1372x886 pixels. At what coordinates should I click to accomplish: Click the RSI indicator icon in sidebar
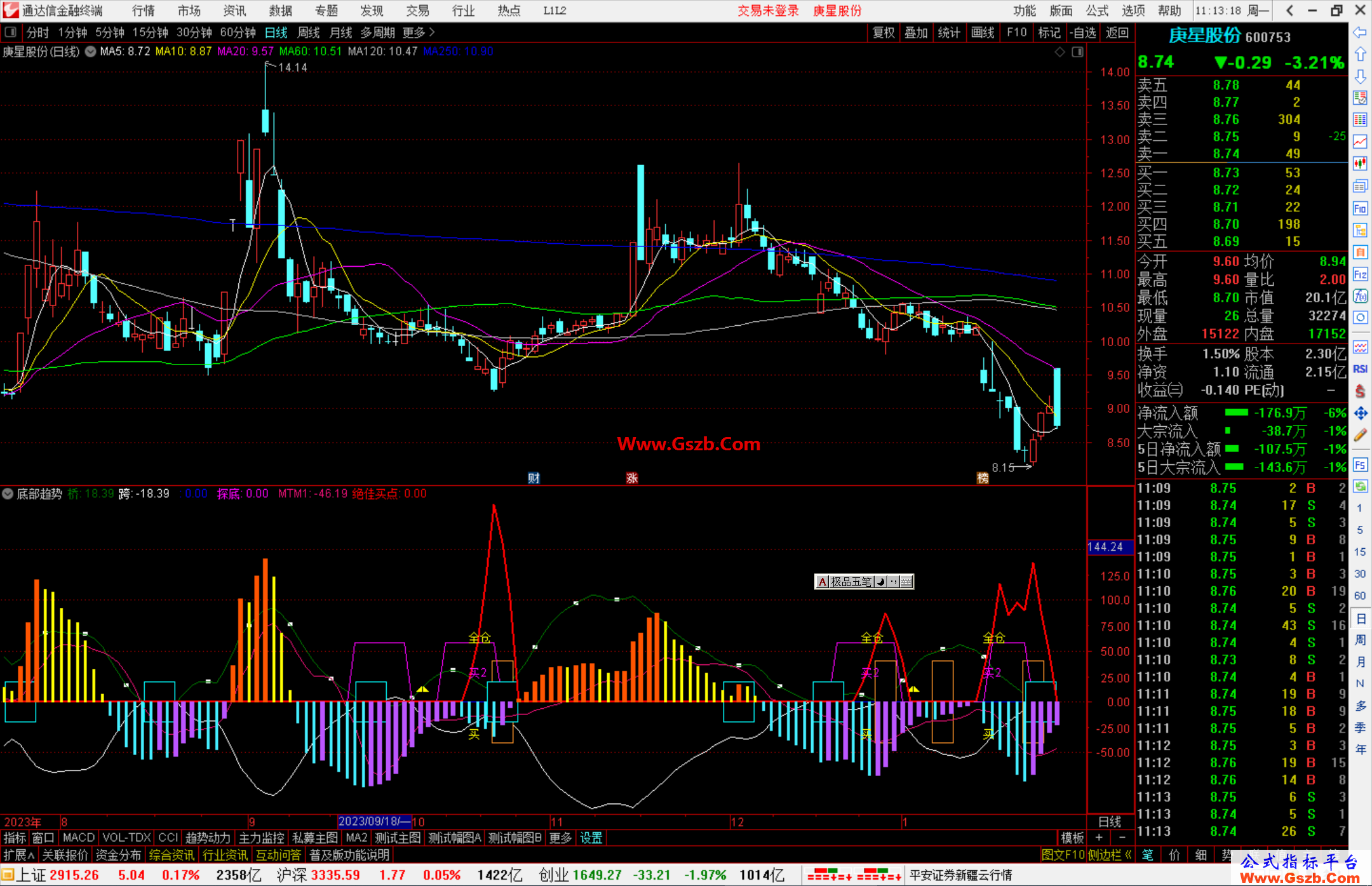[1360, 369]
